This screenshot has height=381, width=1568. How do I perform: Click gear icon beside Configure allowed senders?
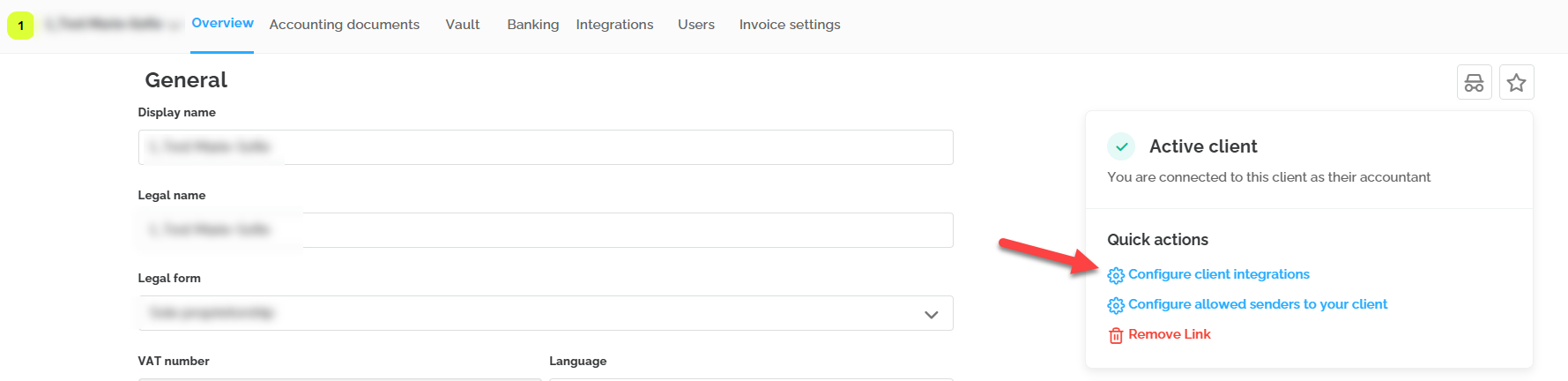click(x=1116, y=305)
